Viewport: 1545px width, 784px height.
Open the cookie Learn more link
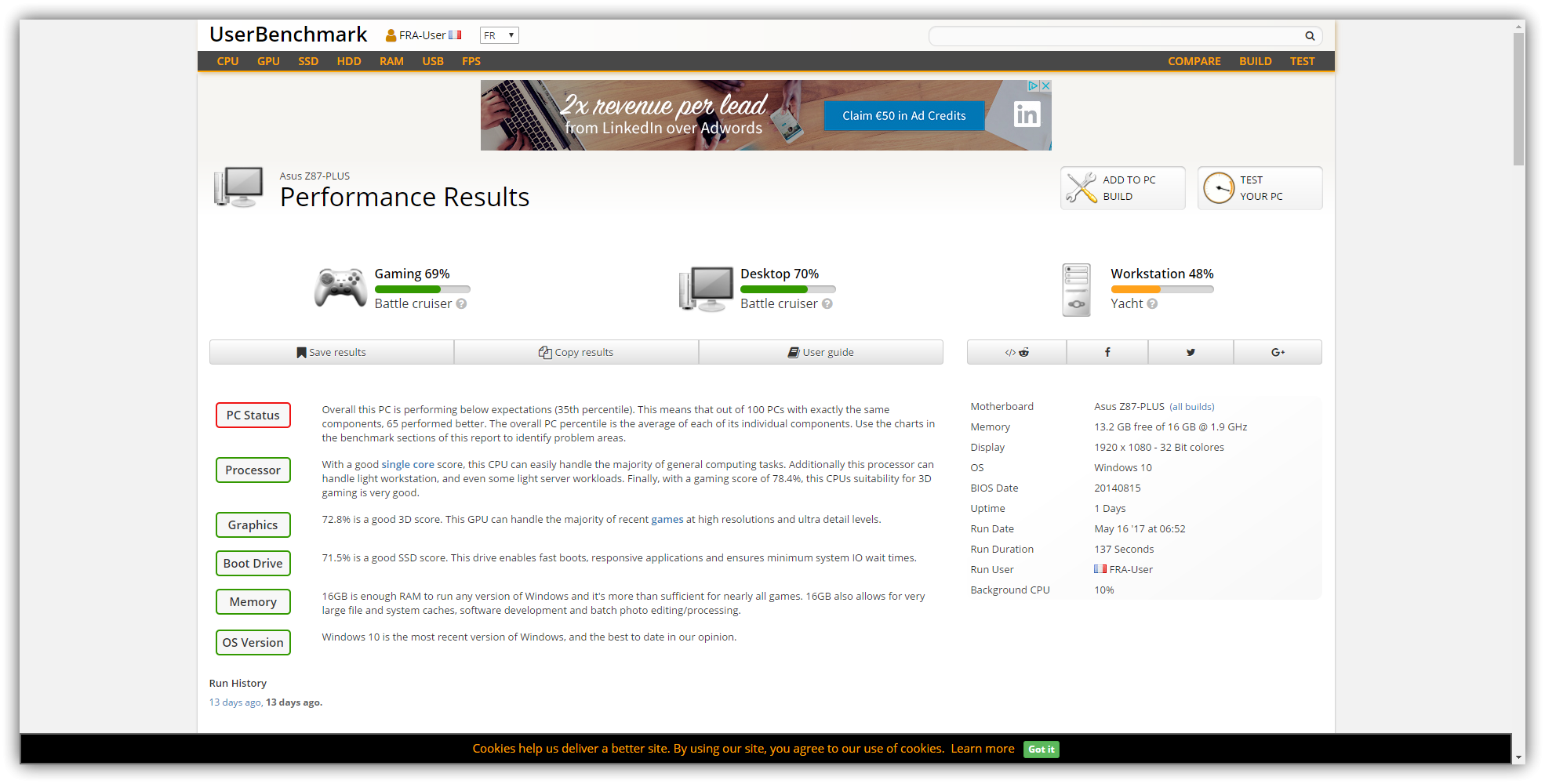coord(983,749)
